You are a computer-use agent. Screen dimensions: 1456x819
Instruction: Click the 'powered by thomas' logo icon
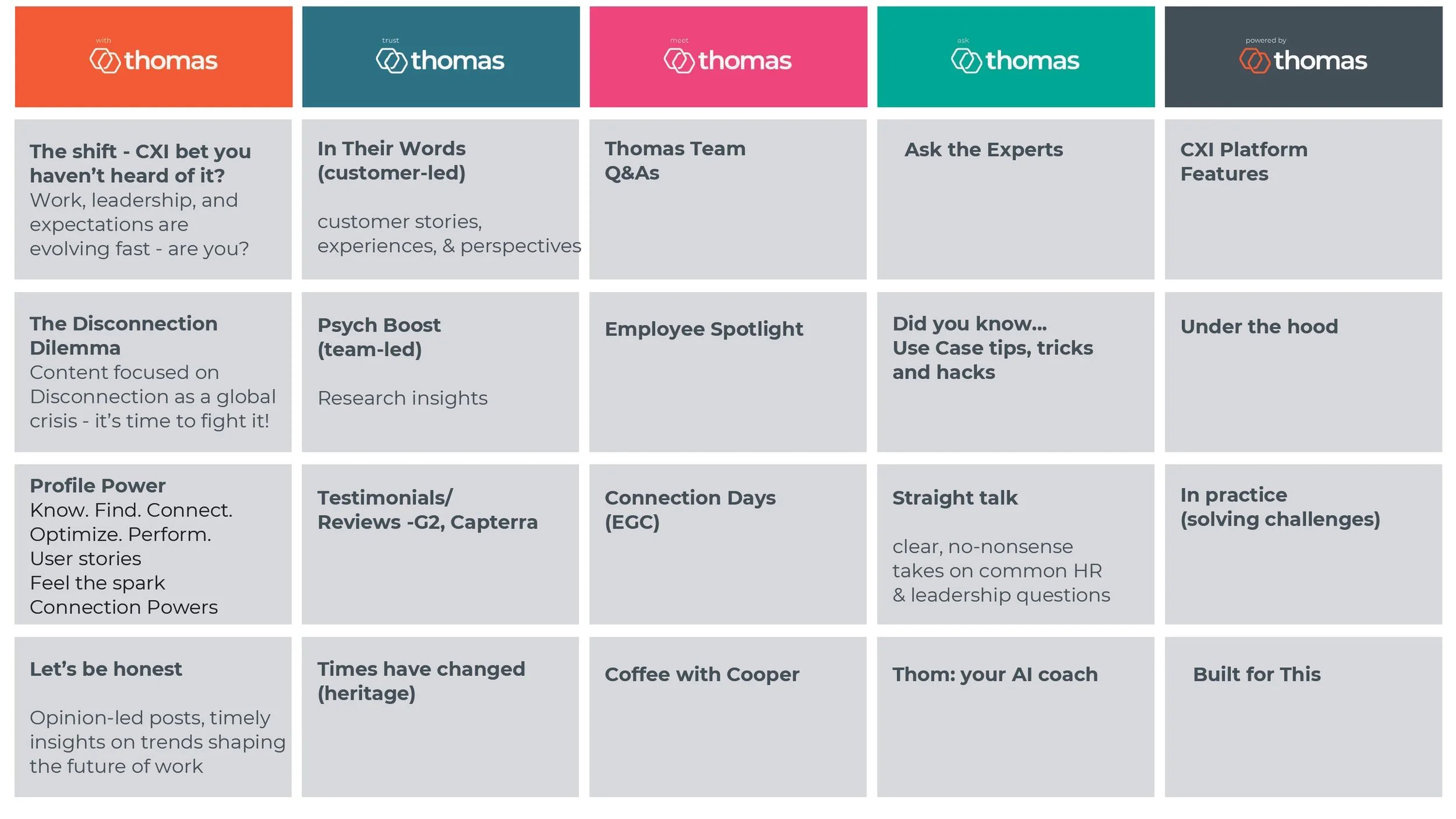(x=1254, y=61)
